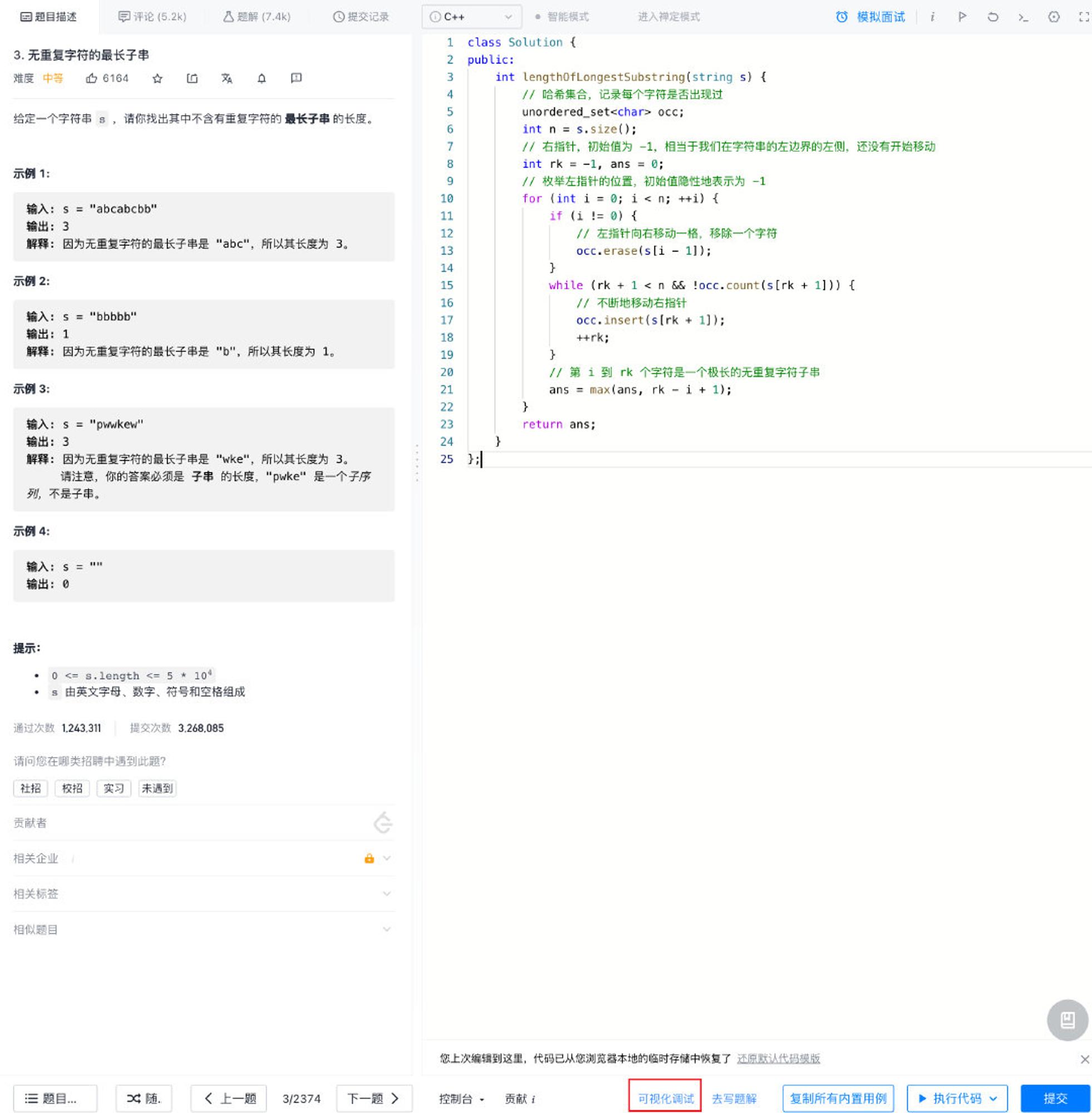
Task: Toggle fullscreen editor icon
Action: pyautogui.click(x=1084, y=17)
